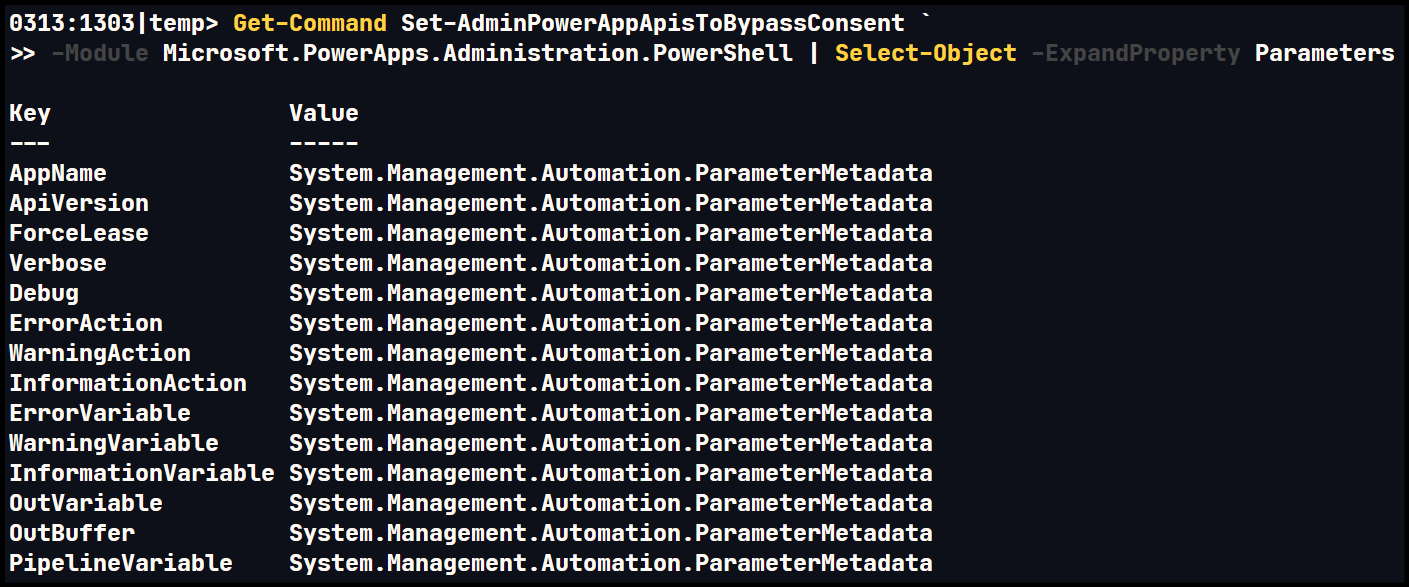This screenshot has height=587, width=1409.
Task: Click the Key column header
Action: coord(30,113)
